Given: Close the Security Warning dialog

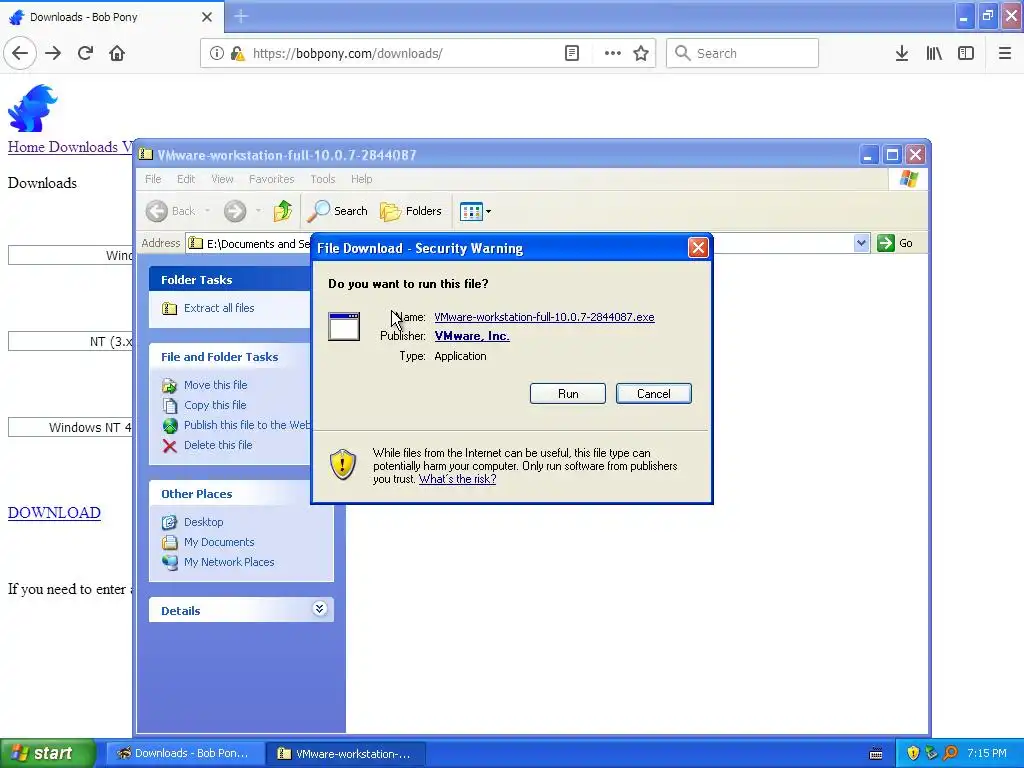Looking at the screenshot, I should [698, 248].
